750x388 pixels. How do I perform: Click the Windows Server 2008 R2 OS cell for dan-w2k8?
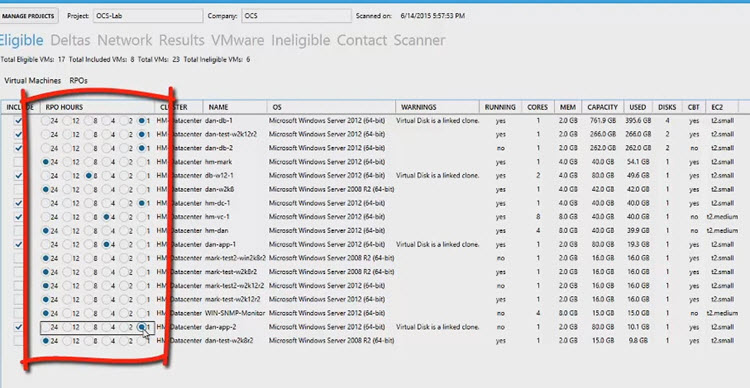(331, 189)
